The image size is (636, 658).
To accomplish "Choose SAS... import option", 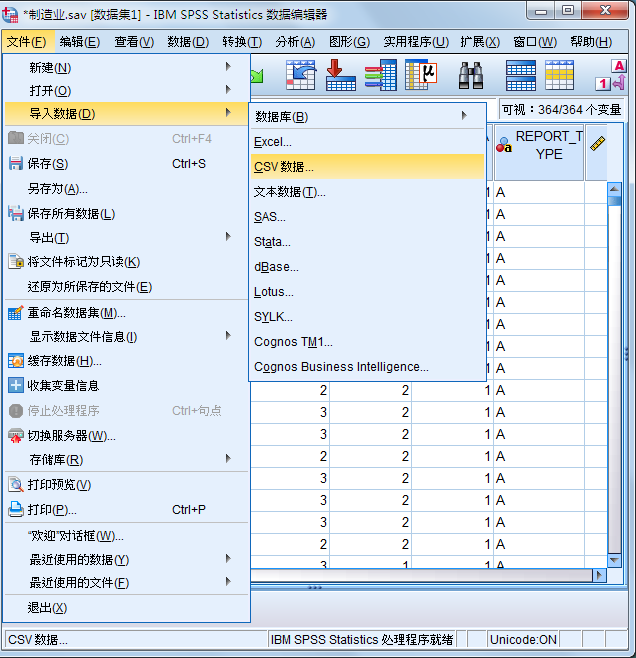I will coord(368,217).
